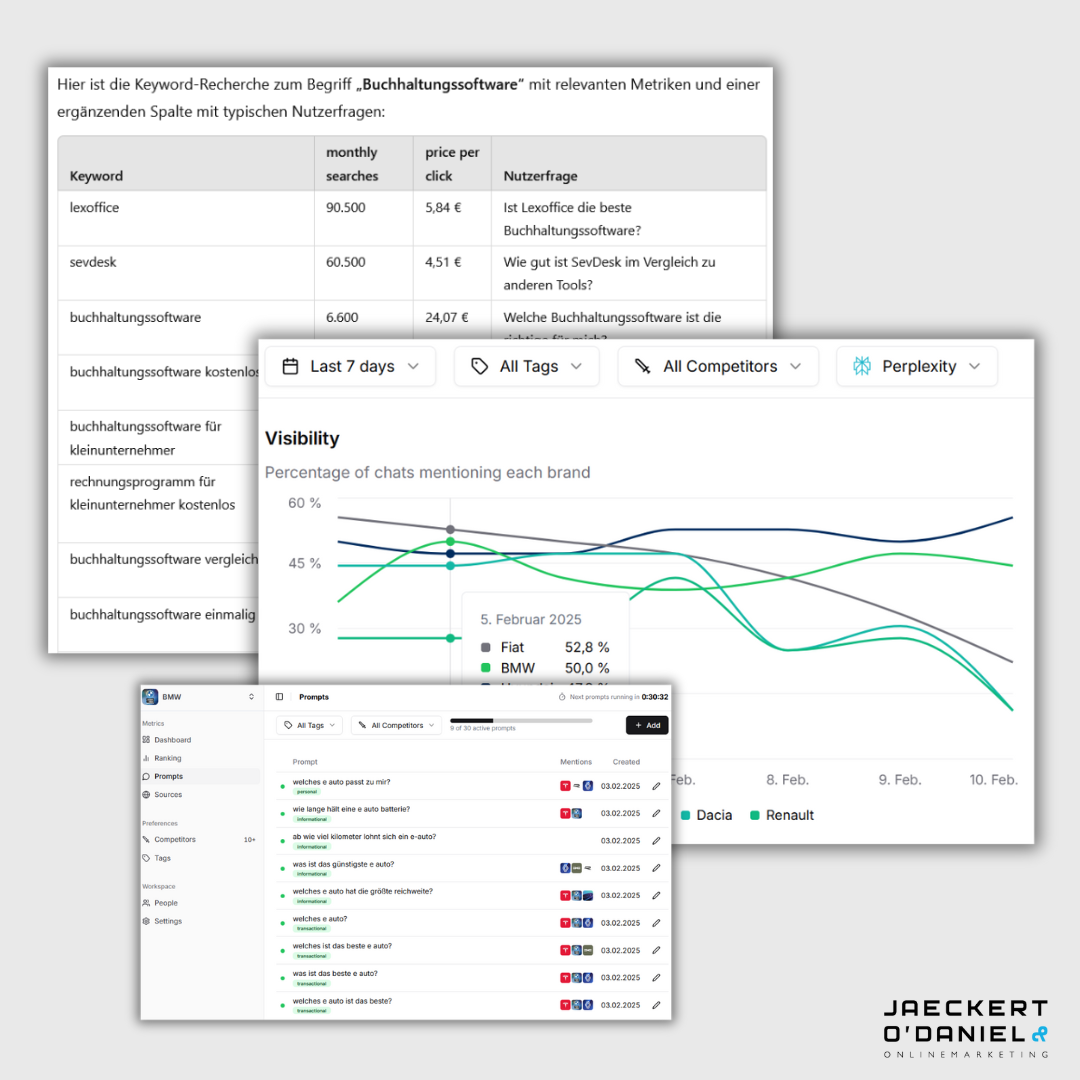Click the Prompt column header

[x=305, y=762]
